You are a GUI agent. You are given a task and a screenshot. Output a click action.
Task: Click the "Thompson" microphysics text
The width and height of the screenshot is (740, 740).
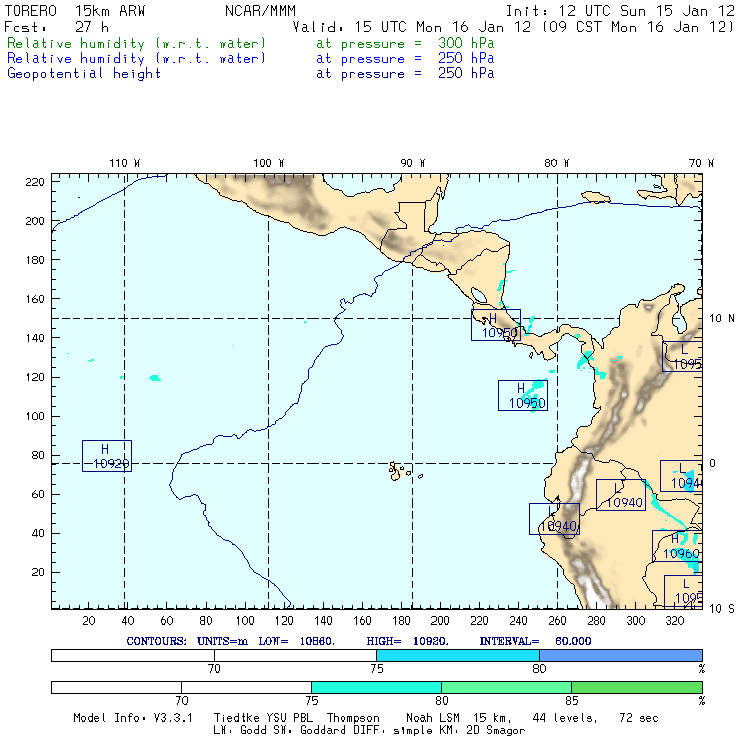pos(353,718)
